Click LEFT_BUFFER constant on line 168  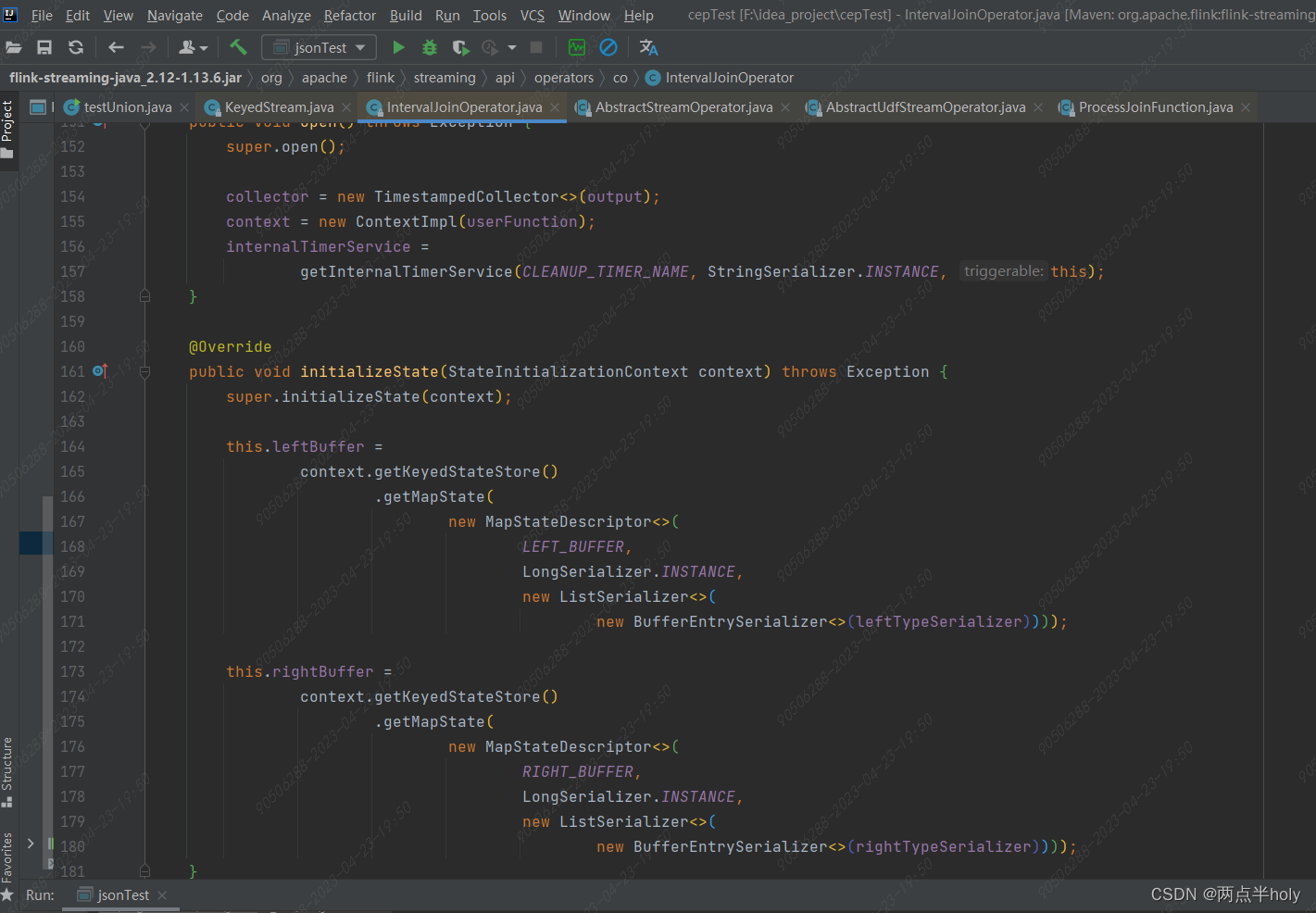(573, 546)
